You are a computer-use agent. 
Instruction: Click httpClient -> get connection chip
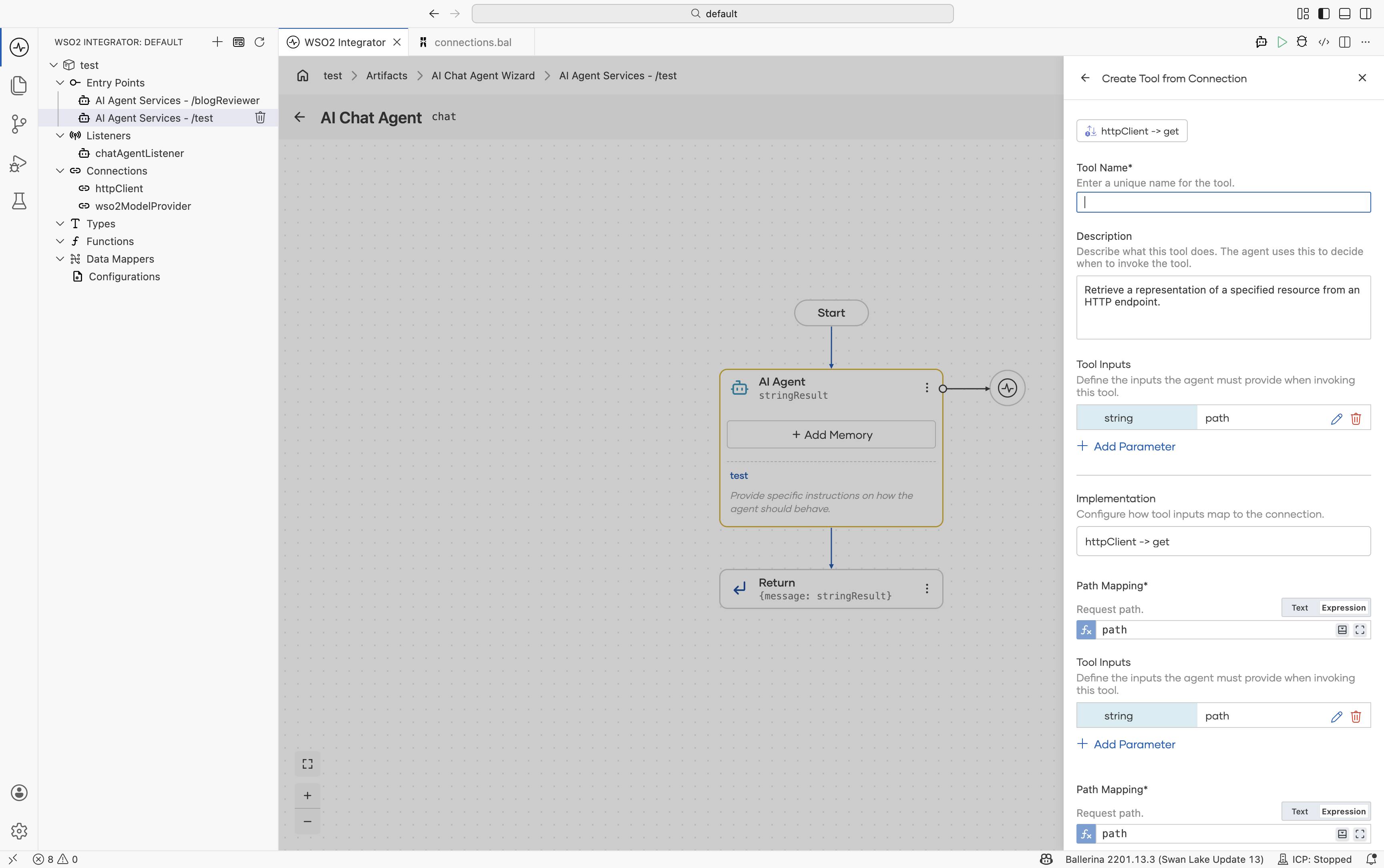tap(1131, 131)
